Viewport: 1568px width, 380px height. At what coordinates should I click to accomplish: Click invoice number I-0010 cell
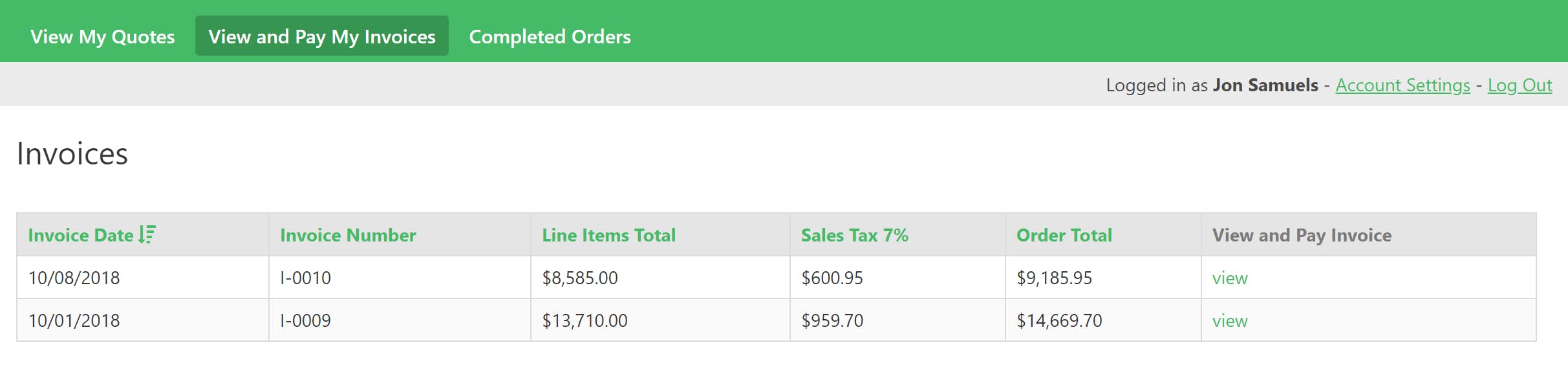click(x=400, y=278)
